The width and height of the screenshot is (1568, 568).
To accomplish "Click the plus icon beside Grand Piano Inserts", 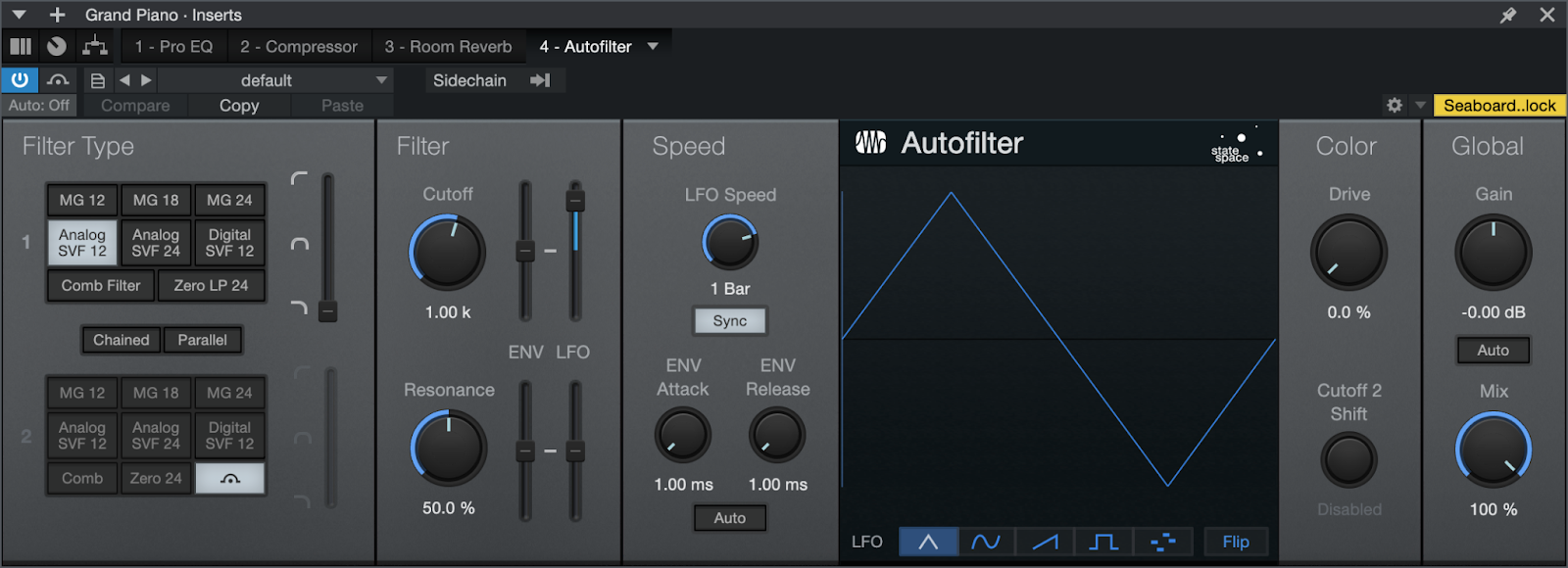I will [57, 15].
